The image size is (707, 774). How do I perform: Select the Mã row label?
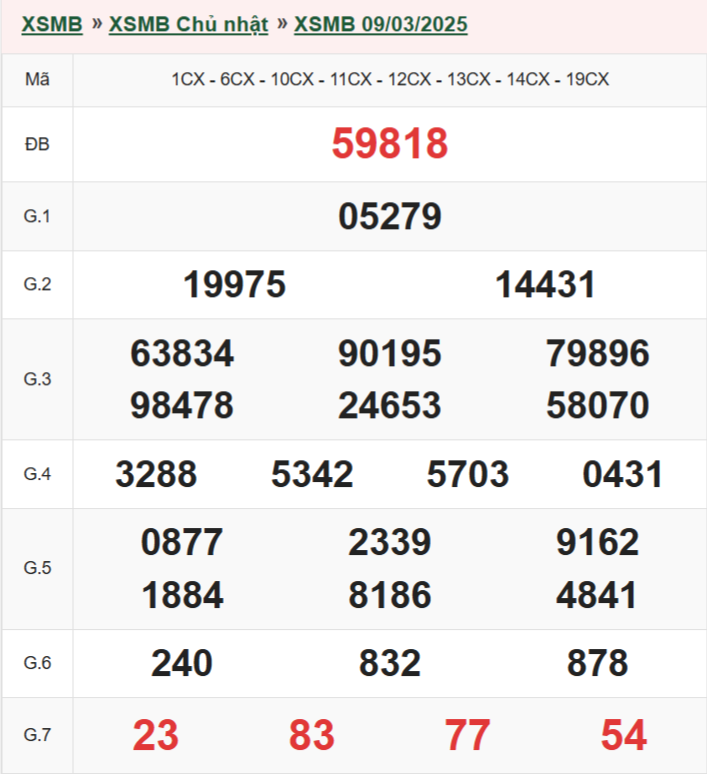[x=38, y=79]
